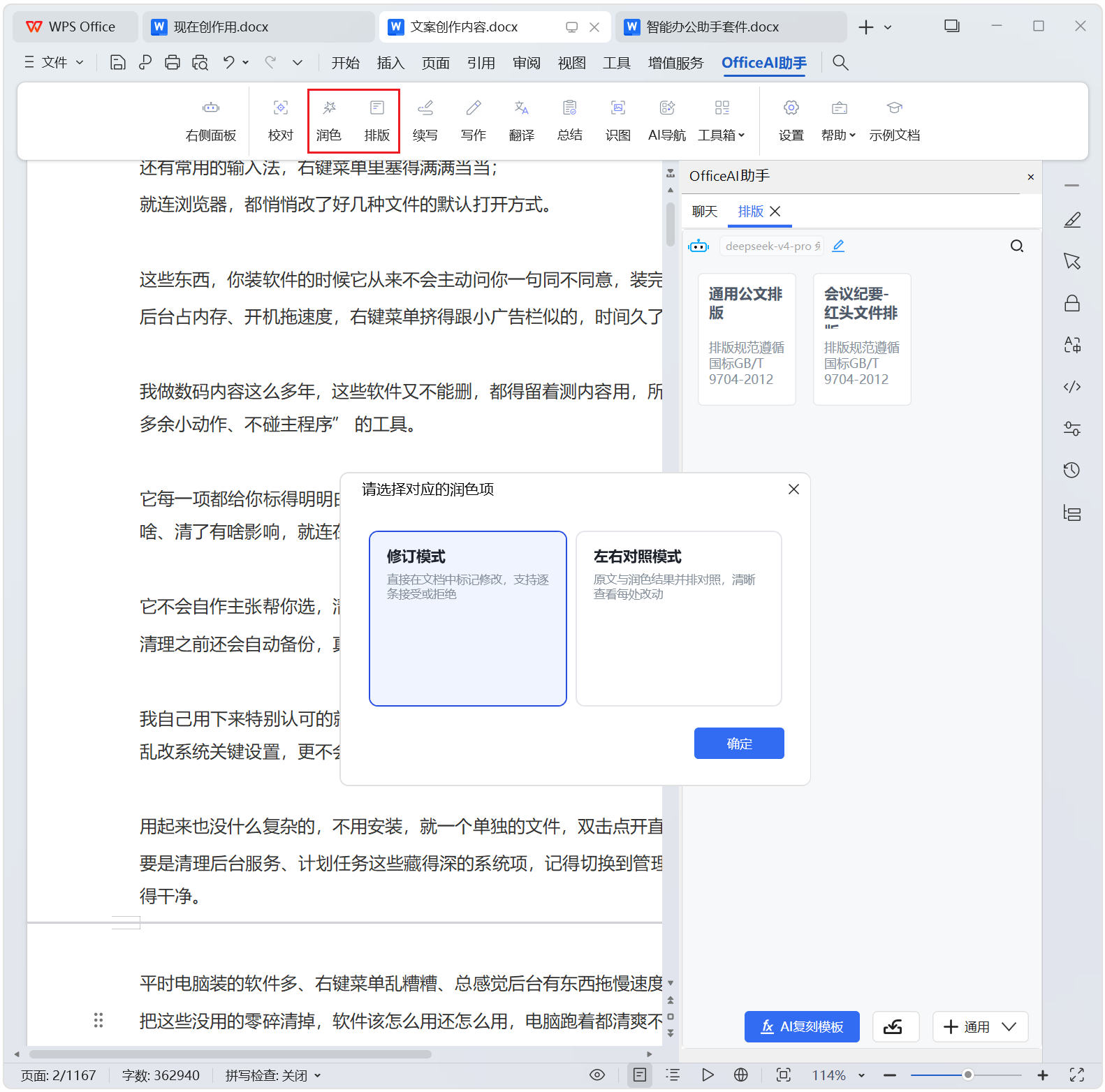The height and width of the screenshot is (1092, 1105).
Task: Click the zoom out minus button
Action: point(890,1075)
